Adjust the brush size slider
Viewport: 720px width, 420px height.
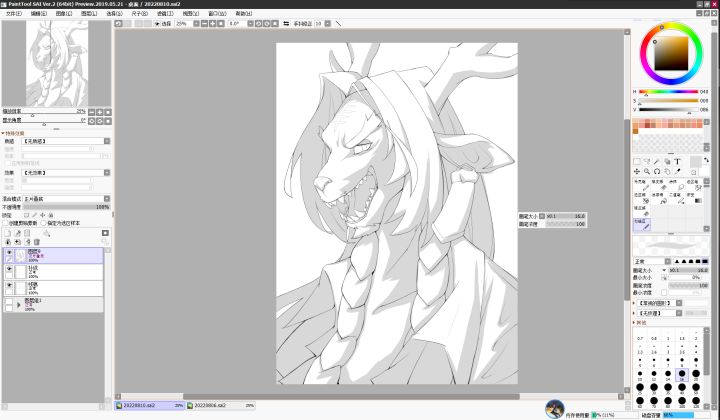pyautogui.click(x=688, y=270)
